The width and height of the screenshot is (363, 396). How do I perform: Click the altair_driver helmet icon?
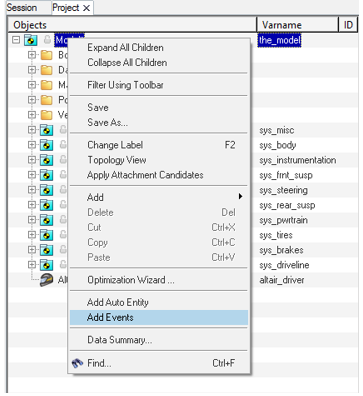click(x=46, y=280)
